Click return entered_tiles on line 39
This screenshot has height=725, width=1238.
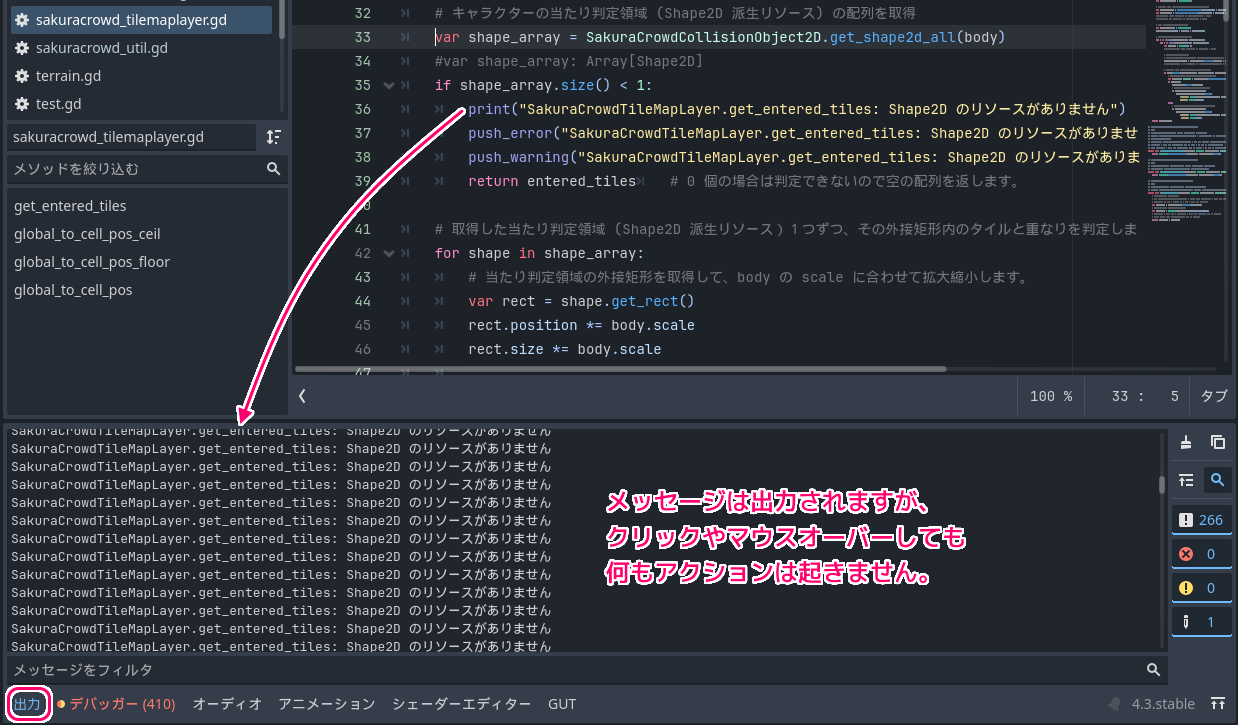(552, 181)
